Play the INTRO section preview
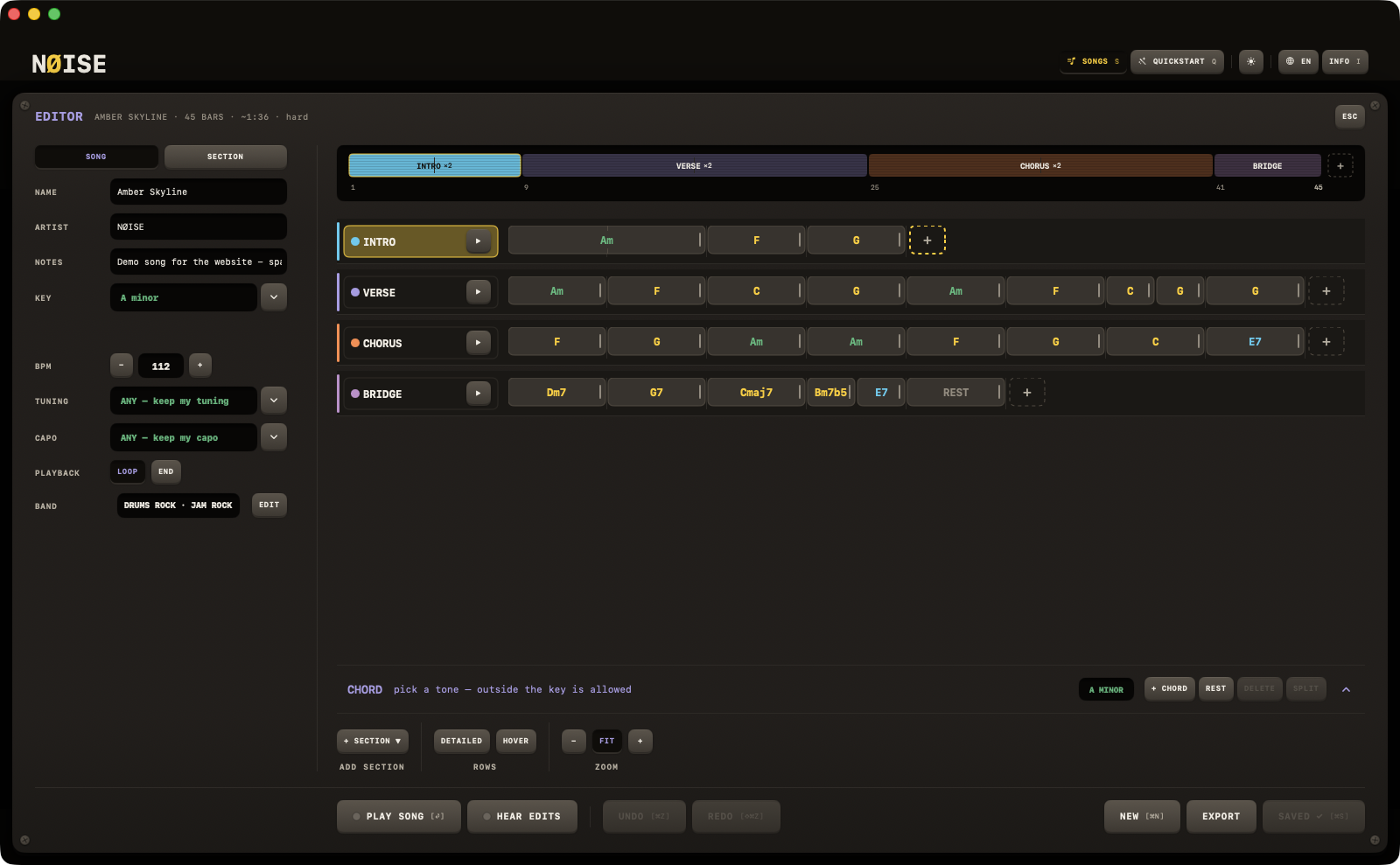This screenshot has width=1400, height=865. pyautogui.click(x=478, y=241)
